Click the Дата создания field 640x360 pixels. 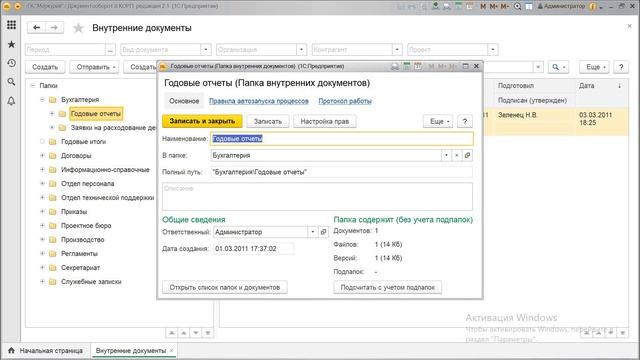(253, 249)
